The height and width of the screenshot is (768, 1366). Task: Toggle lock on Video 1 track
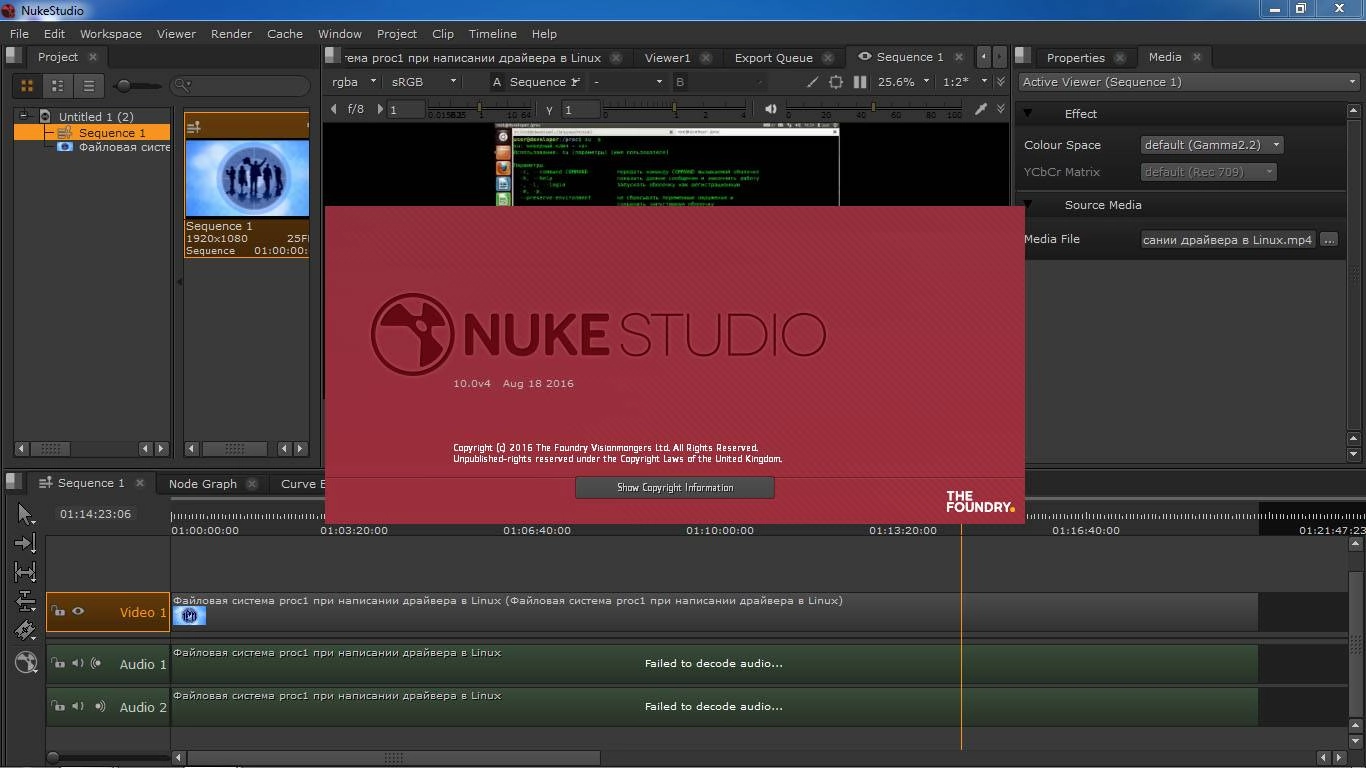[59, 611]
